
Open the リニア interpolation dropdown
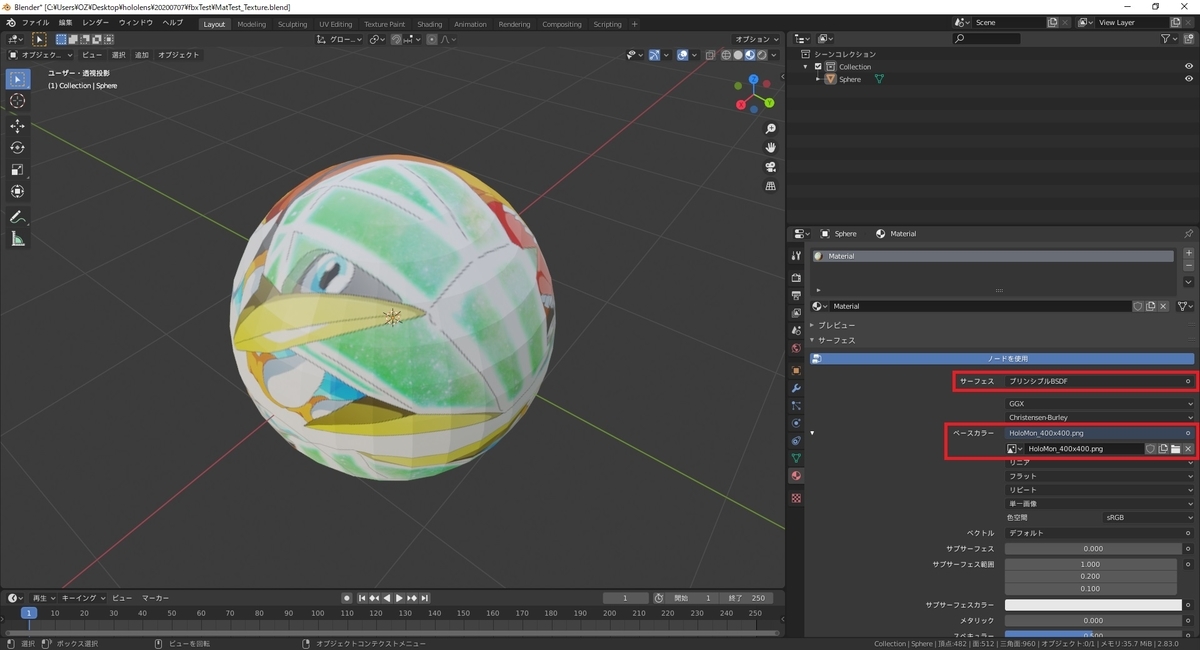tap(1099, 463)
